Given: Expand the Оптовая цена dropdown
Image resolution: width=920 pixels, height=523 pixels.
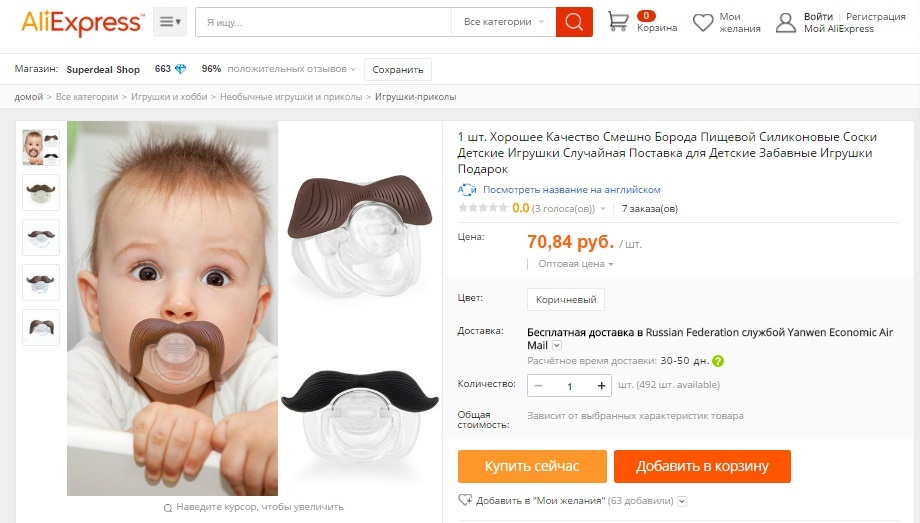Looking at the screenshot, I should [x=575, y=264].
